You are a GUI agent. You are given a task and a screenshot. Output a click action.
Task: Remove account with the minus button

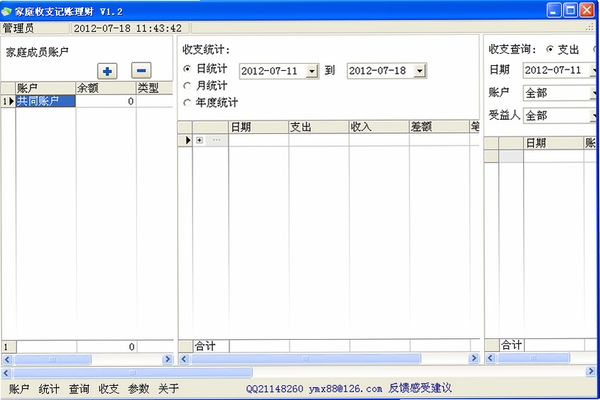click(x=141, y=70)
